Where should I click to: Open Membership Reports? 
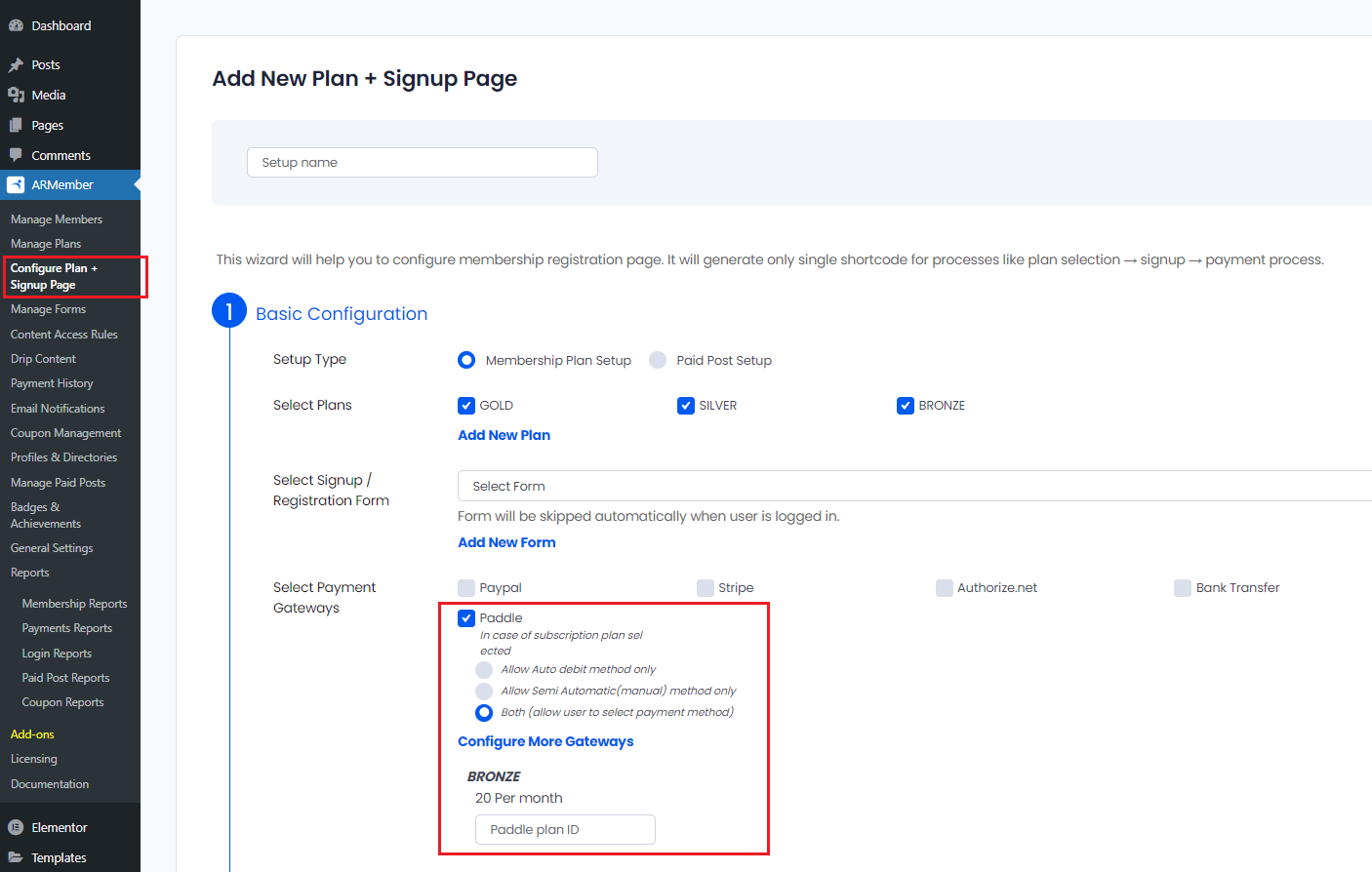pyautogui.click(x=74, y=604)
